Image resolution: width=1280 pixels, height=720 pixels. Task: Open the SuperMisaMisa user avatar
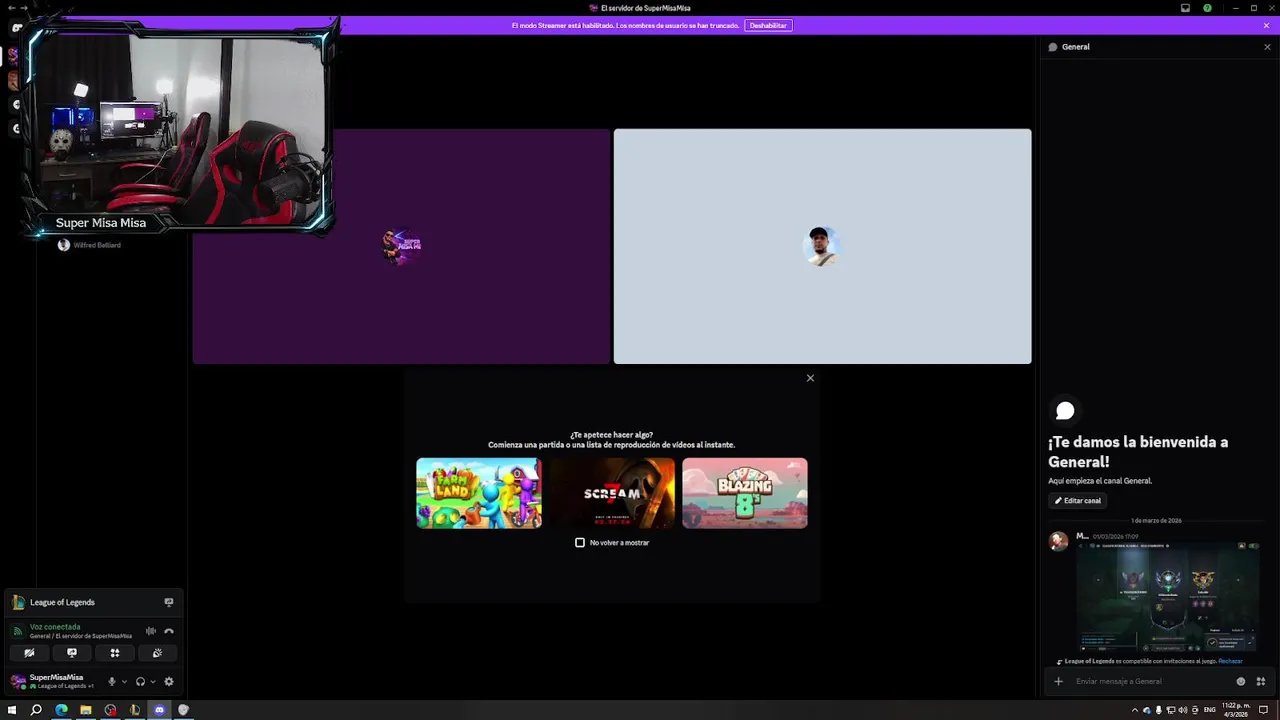point(18,681)
